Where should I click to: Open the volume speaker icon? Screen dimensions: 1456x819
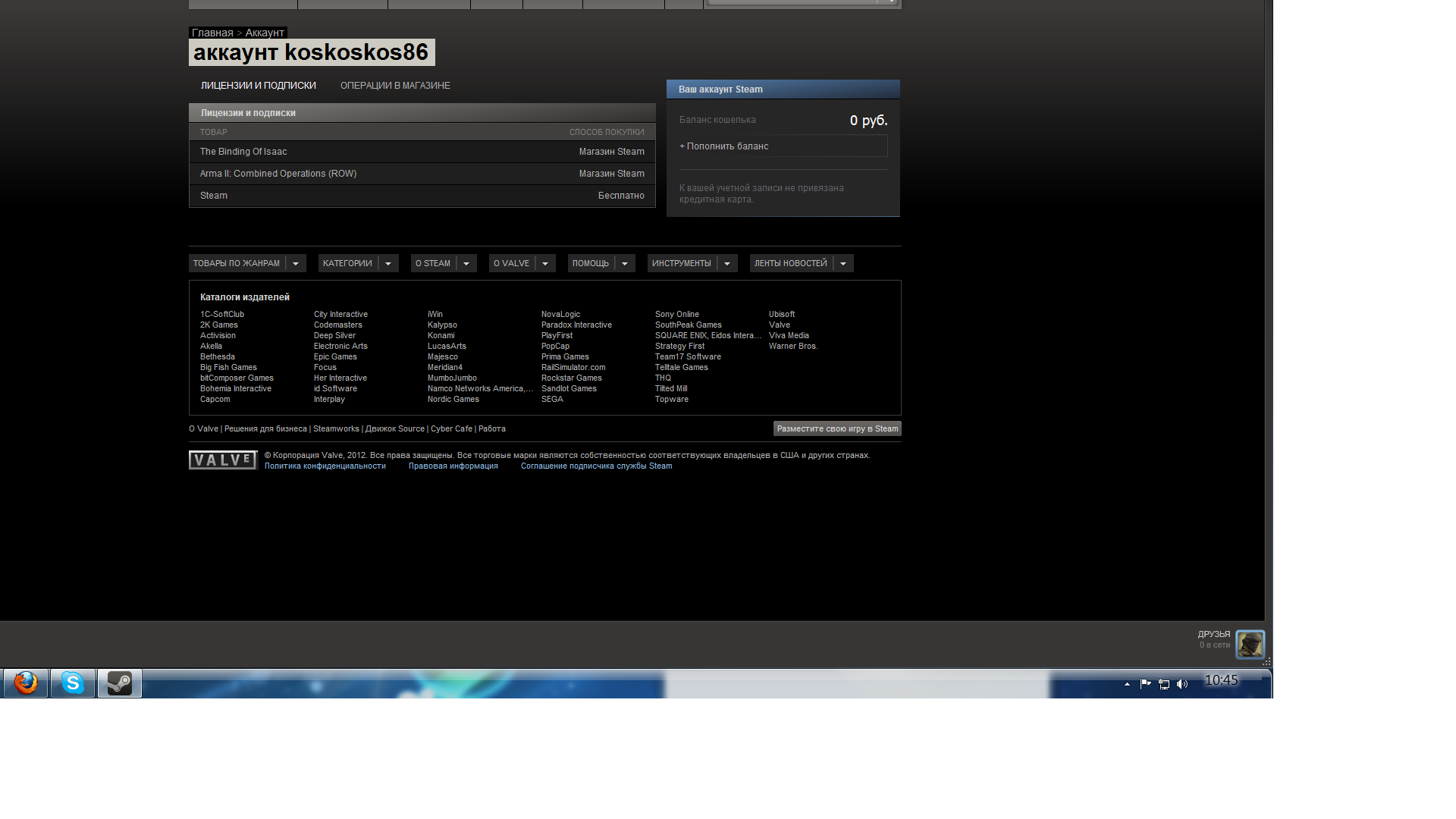[1182, 684]
